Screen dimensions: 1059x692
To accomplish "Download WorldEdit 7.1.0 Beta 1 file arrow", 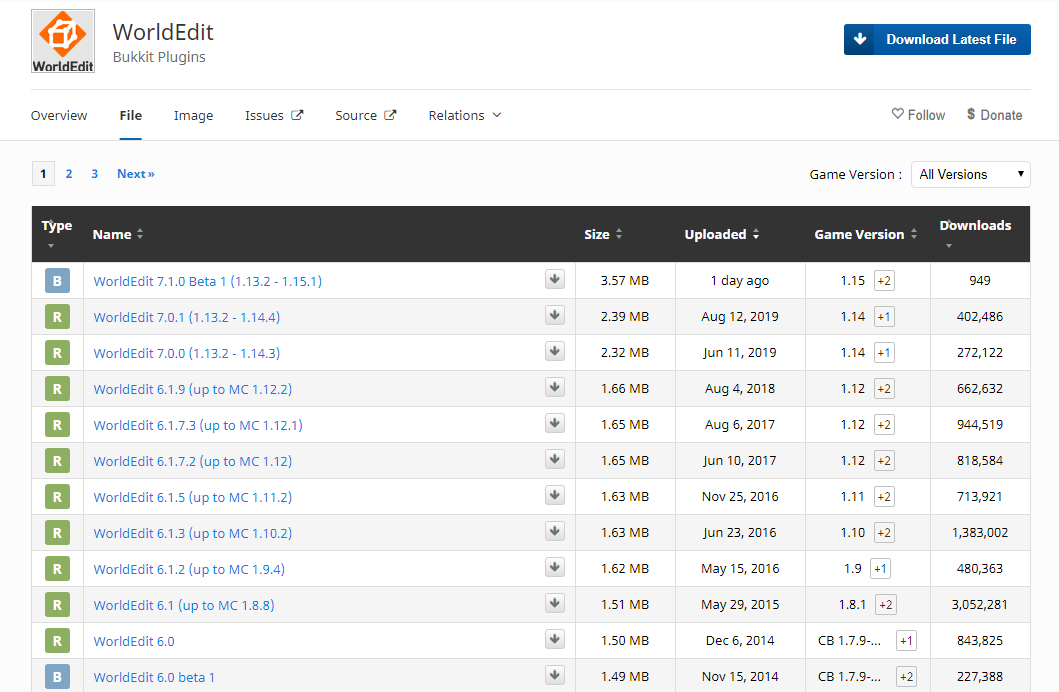I will point(555,279).
